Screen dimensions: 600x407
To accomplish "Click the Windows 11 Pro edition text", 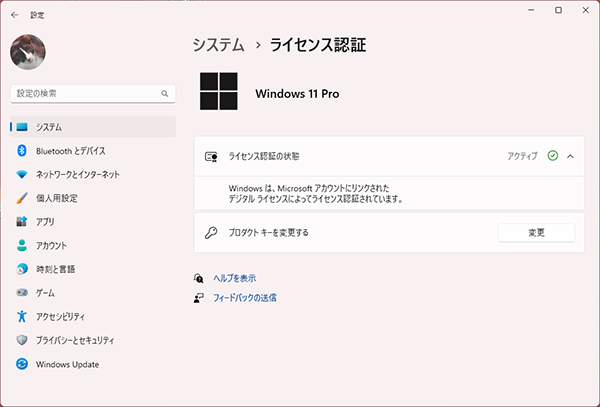I will pyautogui.click(x=297, y=94).
